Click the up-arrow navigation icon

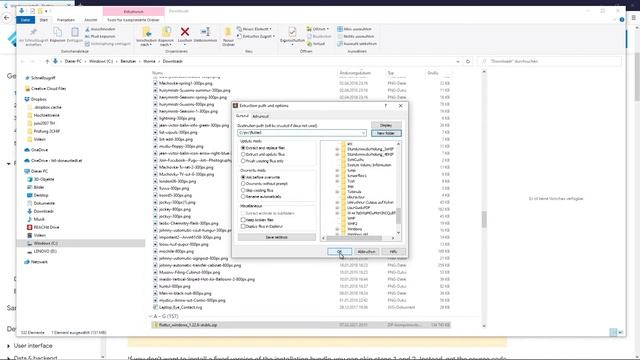point(47,61)
